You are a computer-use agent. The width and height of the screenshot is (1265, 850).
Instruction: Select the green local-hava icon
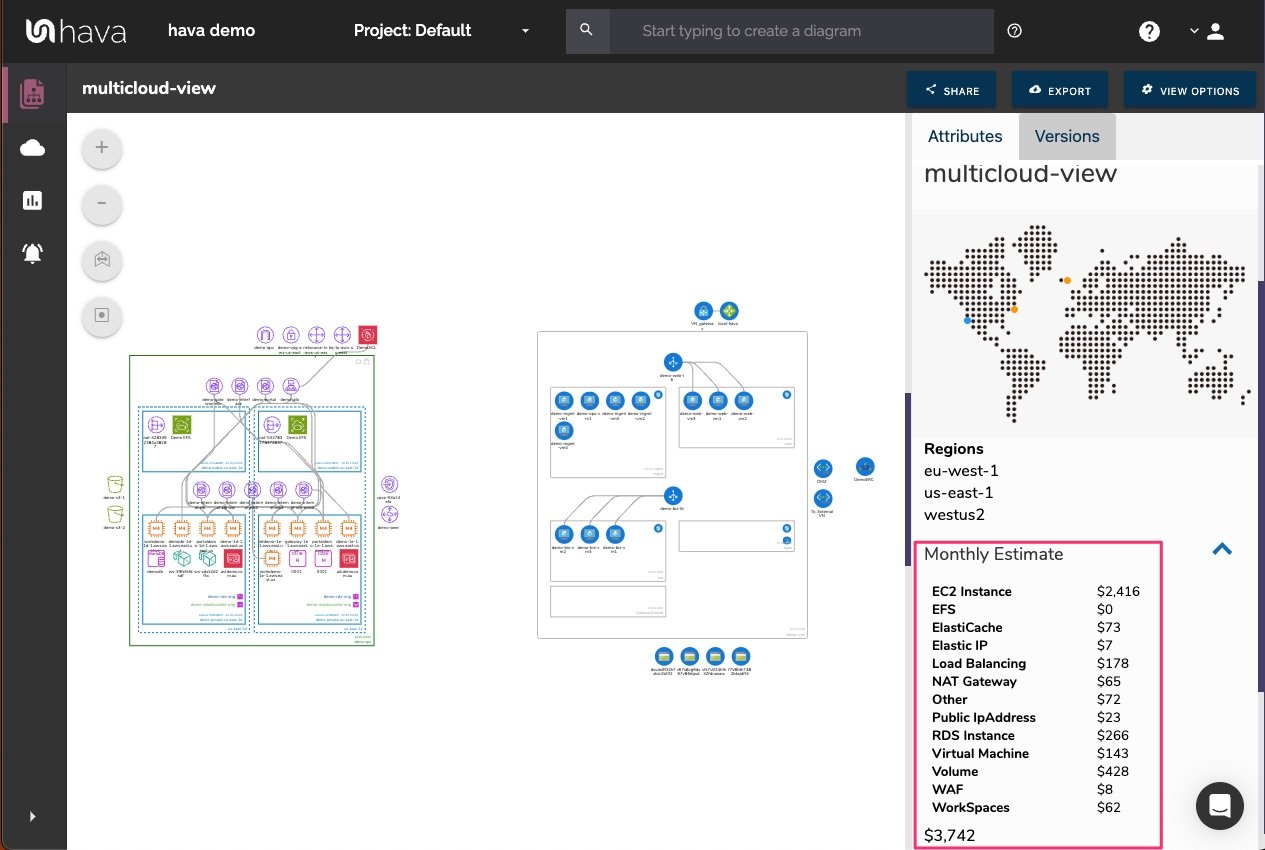coord(729,311)
